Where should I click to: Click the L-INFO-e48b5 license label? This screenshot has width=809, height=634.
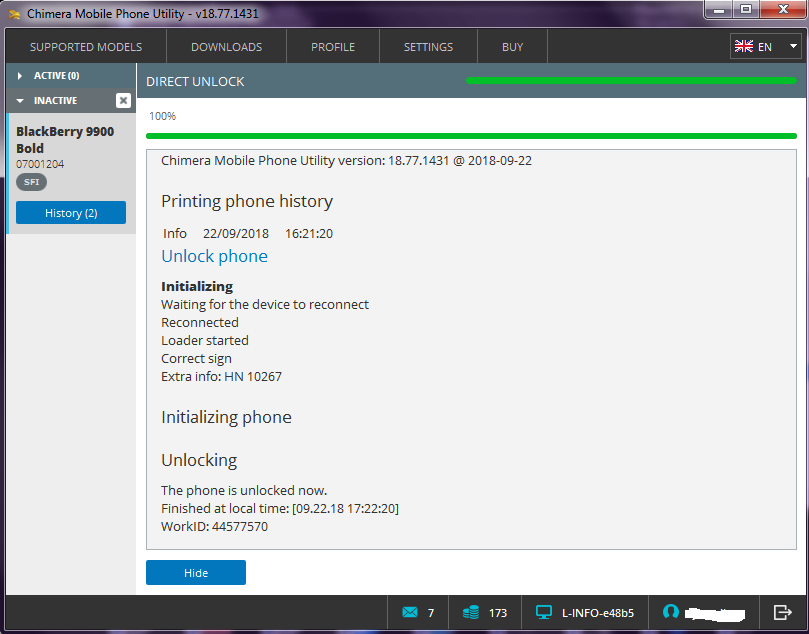pos(597,613)
